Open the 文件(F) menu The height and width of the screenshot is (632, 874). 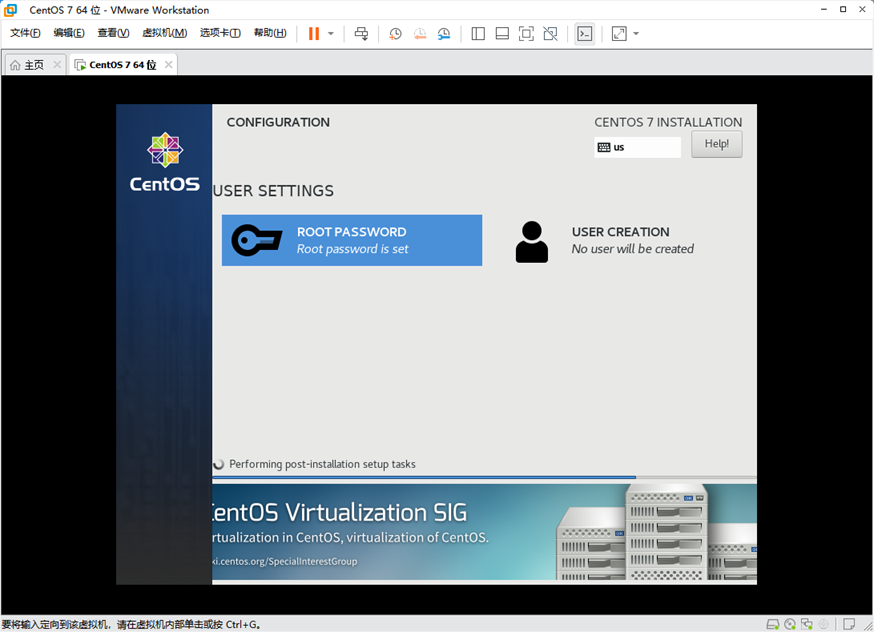pos(25,33)
